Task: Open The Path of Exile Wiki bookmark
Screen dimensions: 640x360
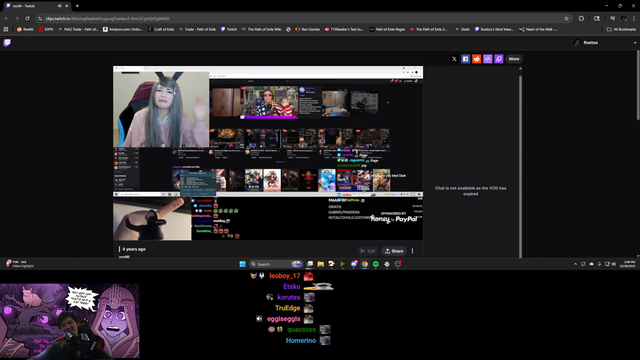Action: click(261, 29)
